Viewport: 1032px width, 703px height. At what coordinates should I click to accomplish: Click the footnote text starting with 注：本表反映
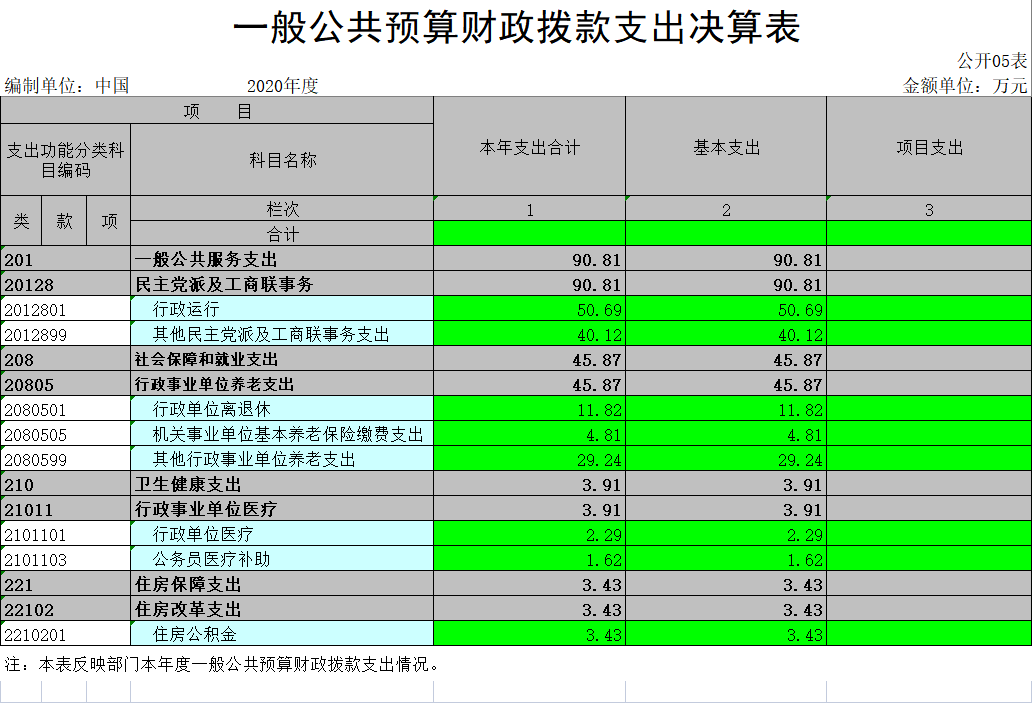coord(222,664)
